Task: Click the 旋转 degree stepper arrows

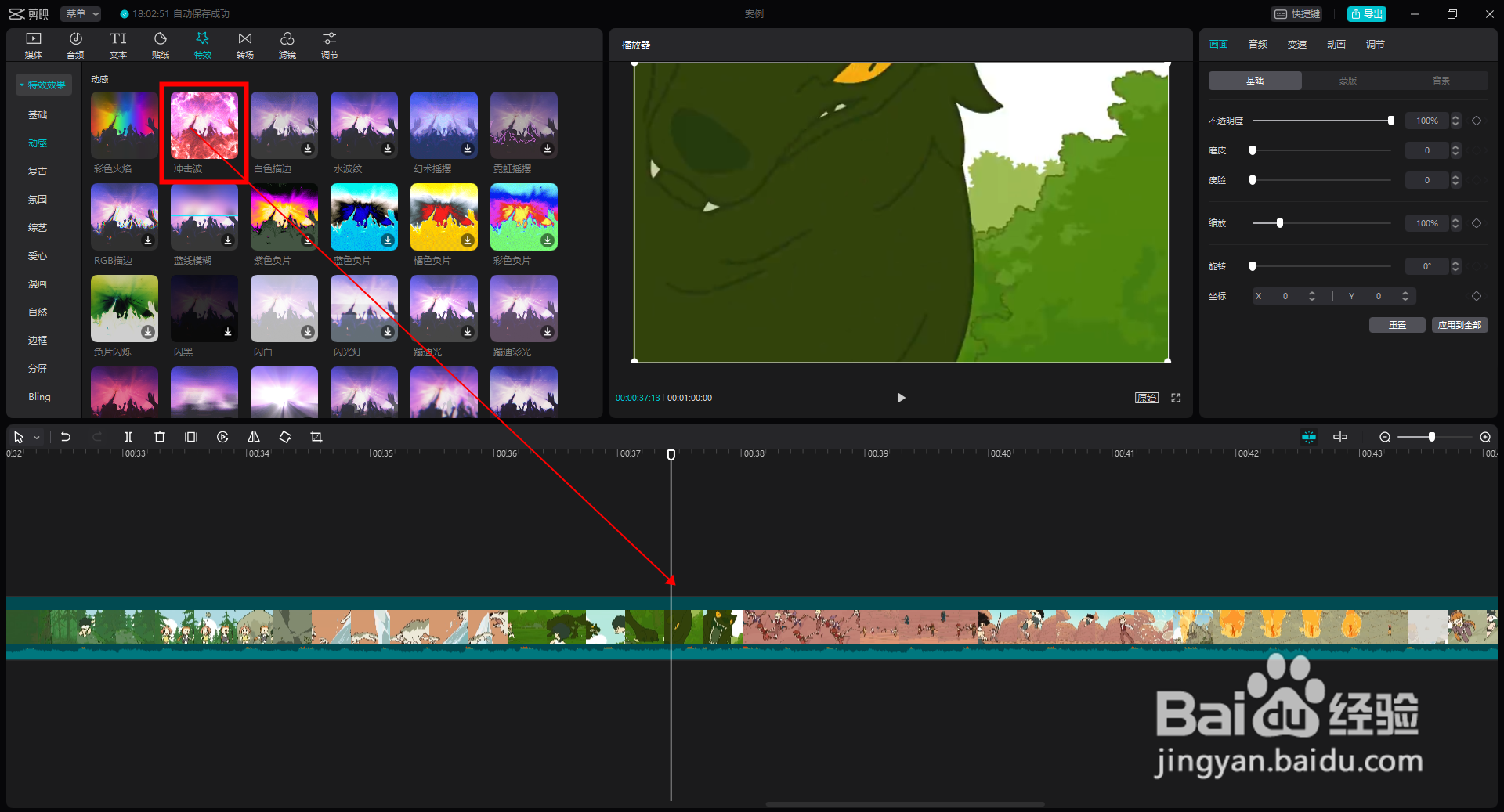Action: (1455, 266)
